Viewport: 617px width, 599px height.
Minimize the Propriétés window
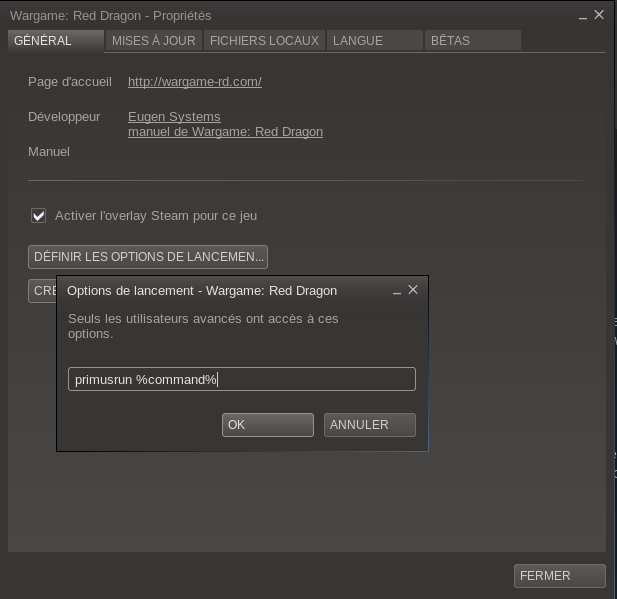point(583,16)
